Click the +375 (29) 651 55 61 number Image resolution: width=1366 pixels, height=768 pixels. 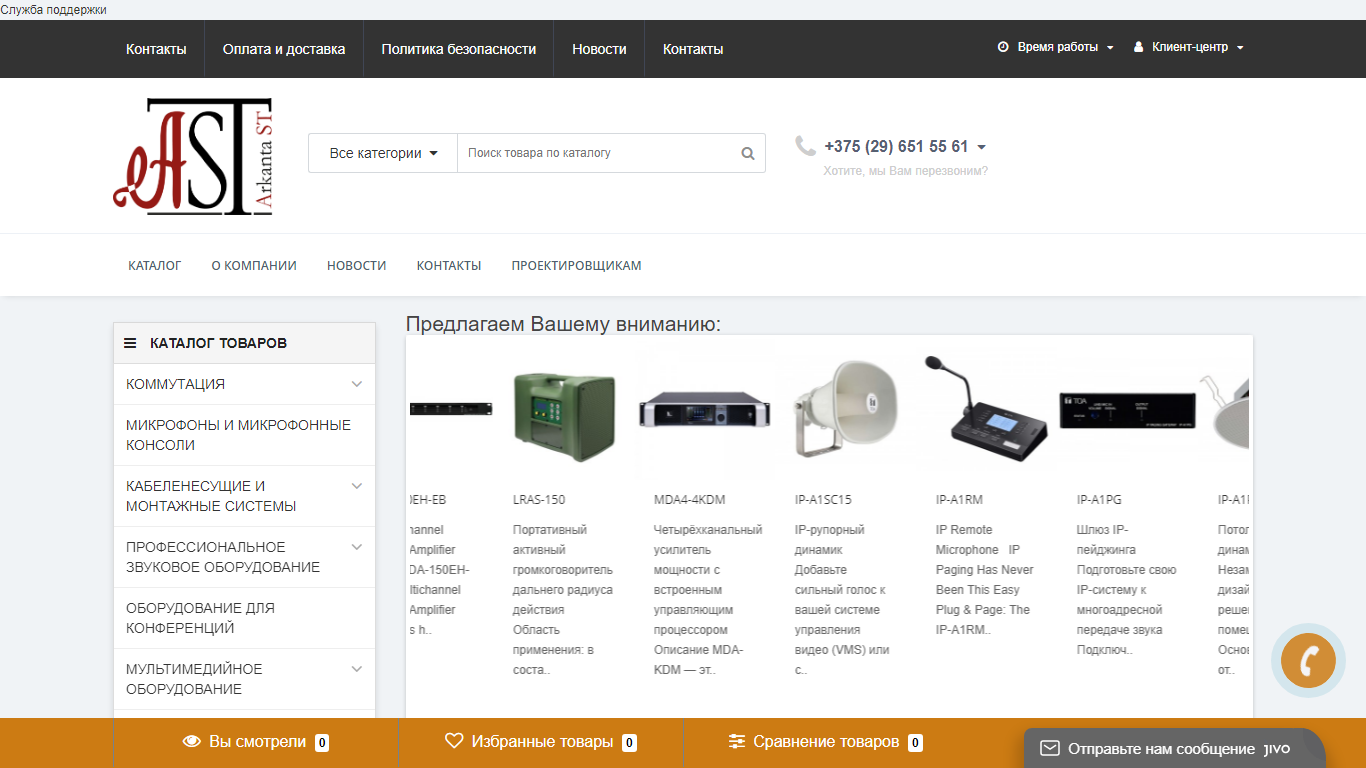[x=896, y=147]
